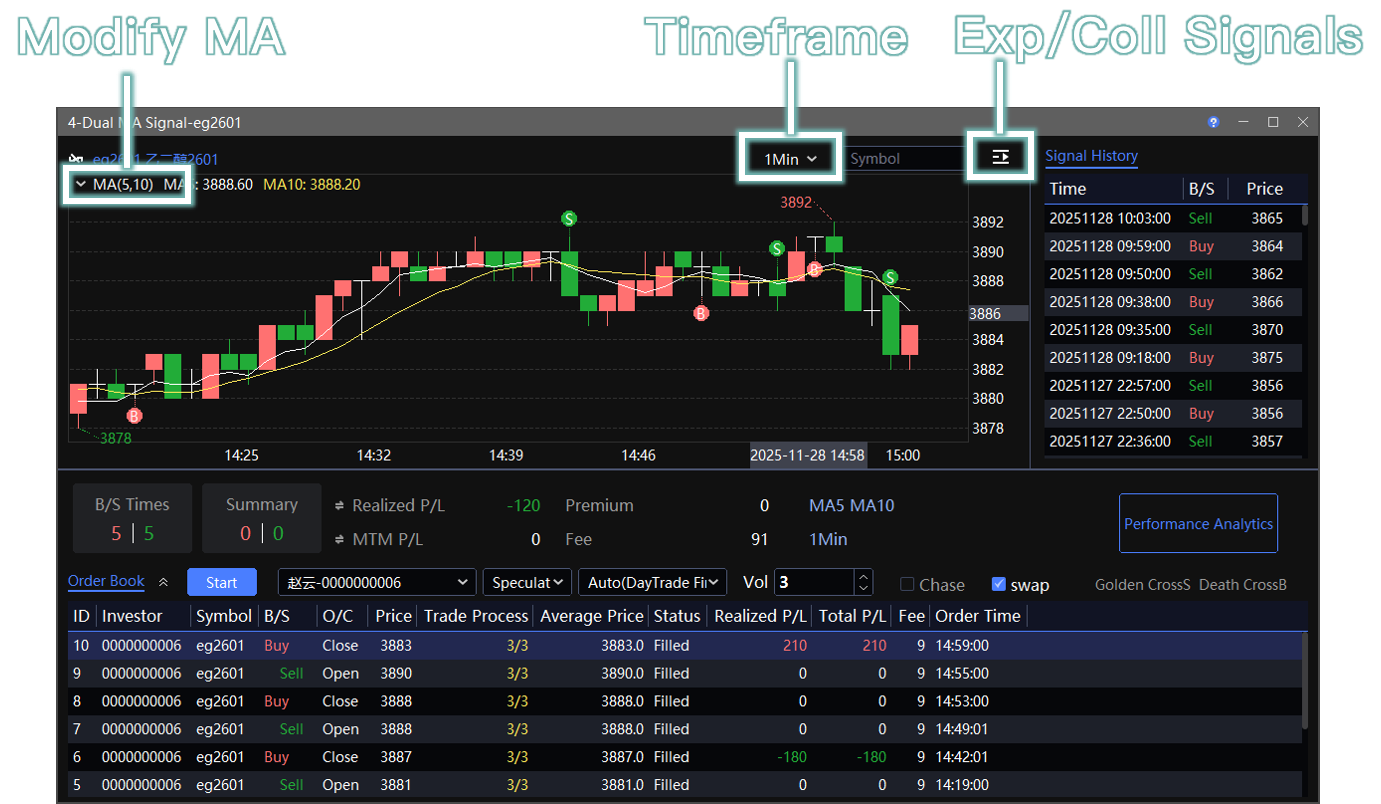The height and width of the screenshot is (804, 1381).
Task: Collapse the Order Book with double-chevron icon
Action: pos(164,582)
